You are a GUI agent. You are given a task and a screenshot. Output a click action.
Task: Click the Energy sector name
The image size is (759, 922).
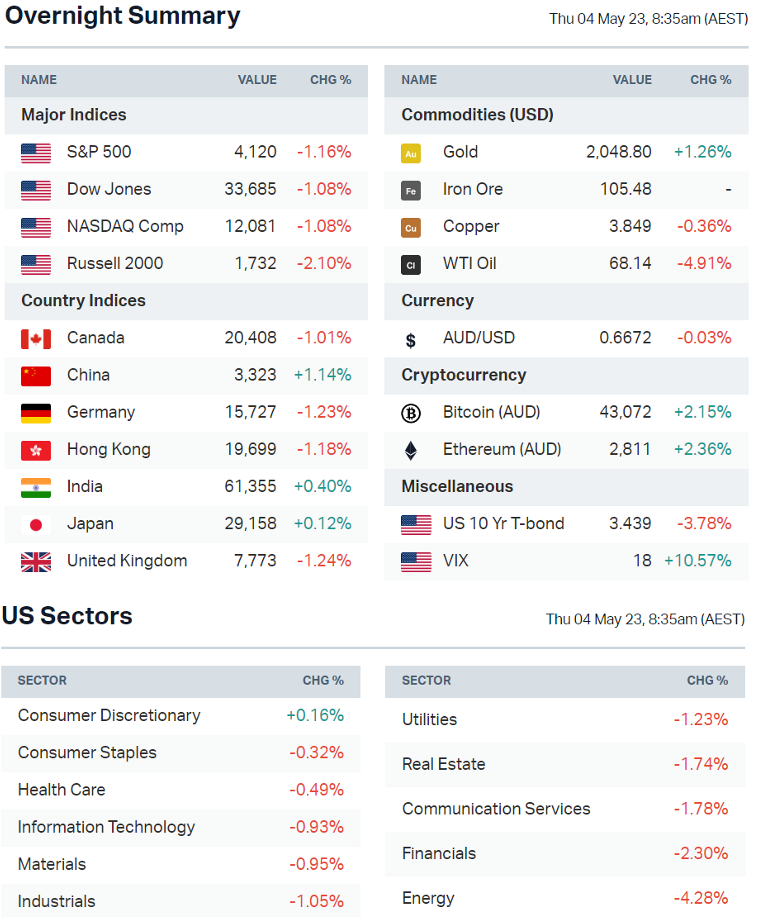[428, 898]
